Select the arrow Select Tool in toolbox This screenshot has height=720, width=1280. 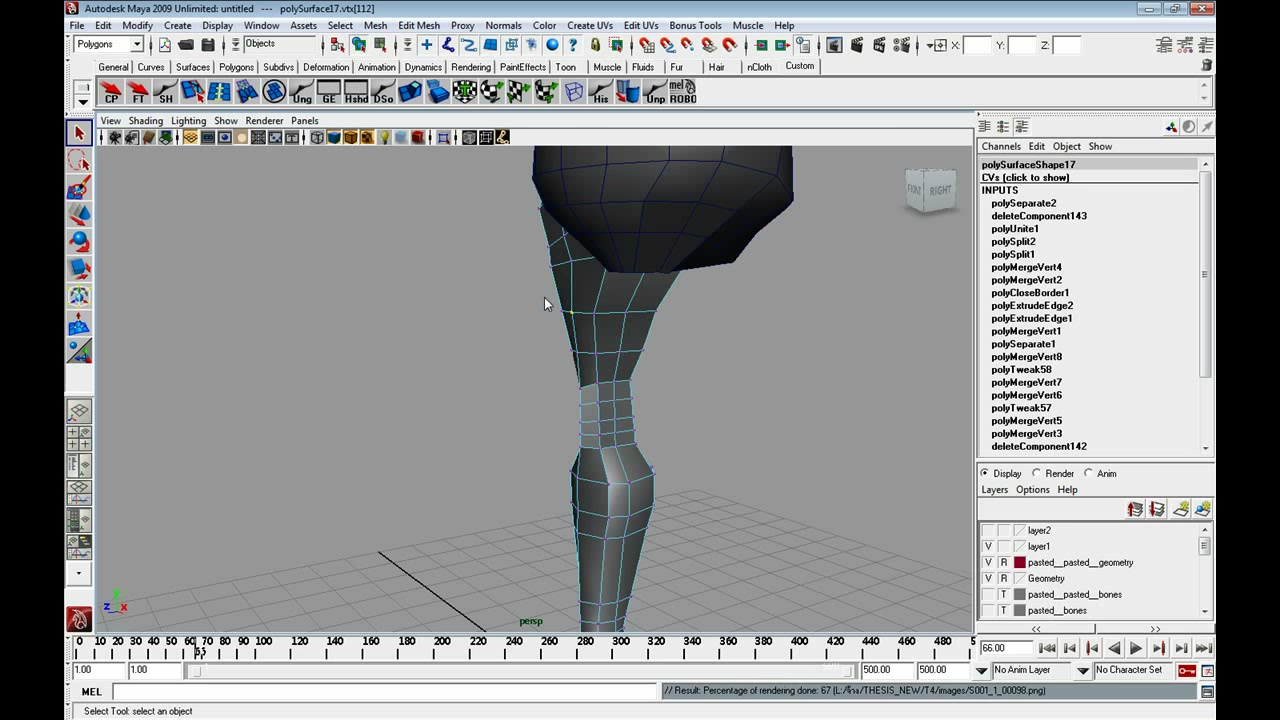click(x=79, y=133)
